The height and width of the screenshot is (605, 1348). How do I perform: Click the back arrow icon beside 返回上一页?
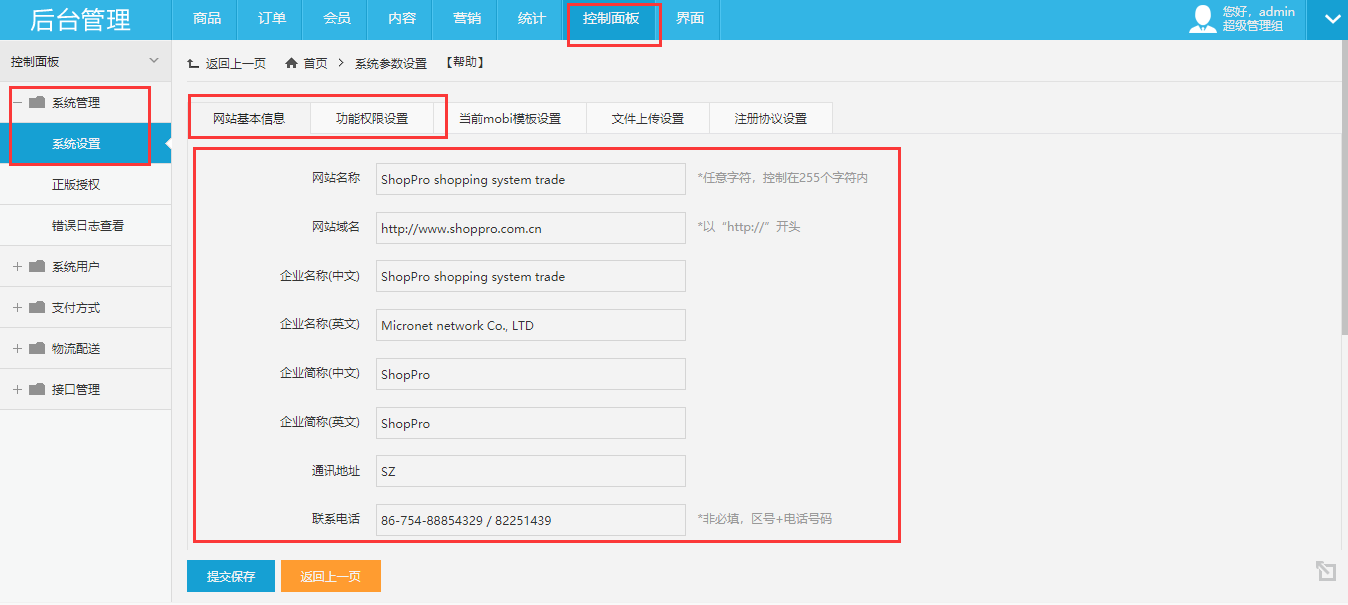[x=193, y=63]
